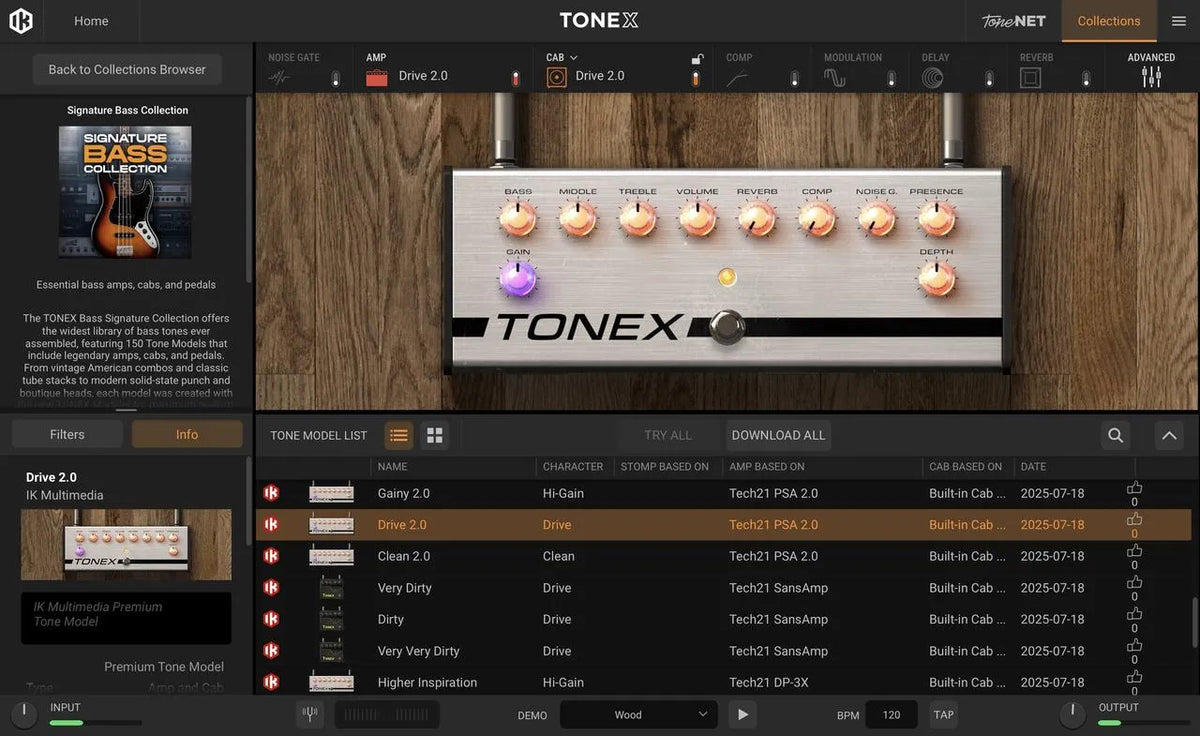Adjust the Gain knob on the TONEX pedal
1200x736 pixels.
tap(518, 278)
